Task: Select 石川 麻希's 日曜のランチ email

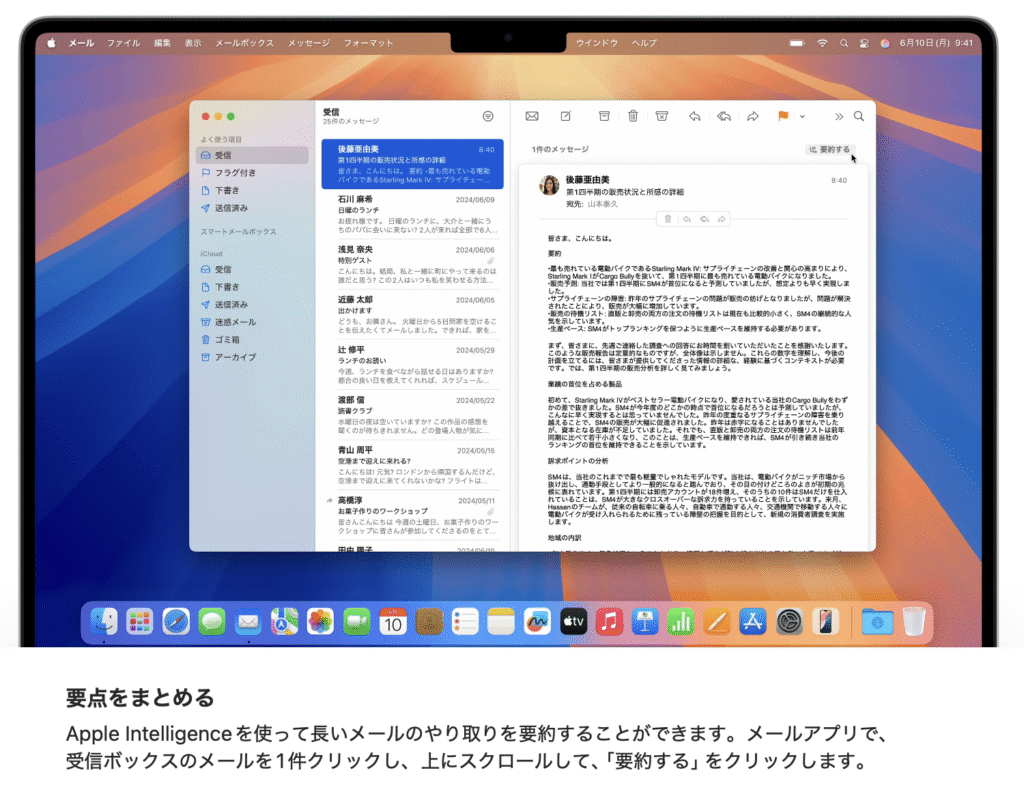Action: point(412,214)
